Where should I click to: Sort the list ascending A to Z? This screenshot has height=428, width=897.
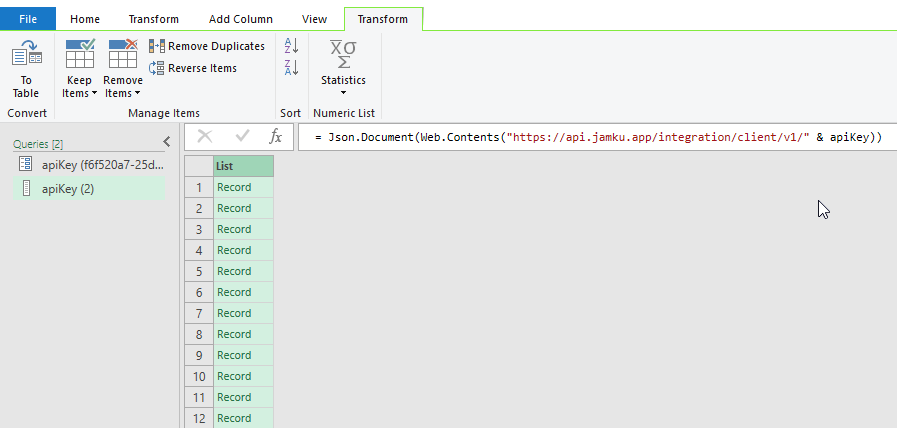click(x=291, y=46)
